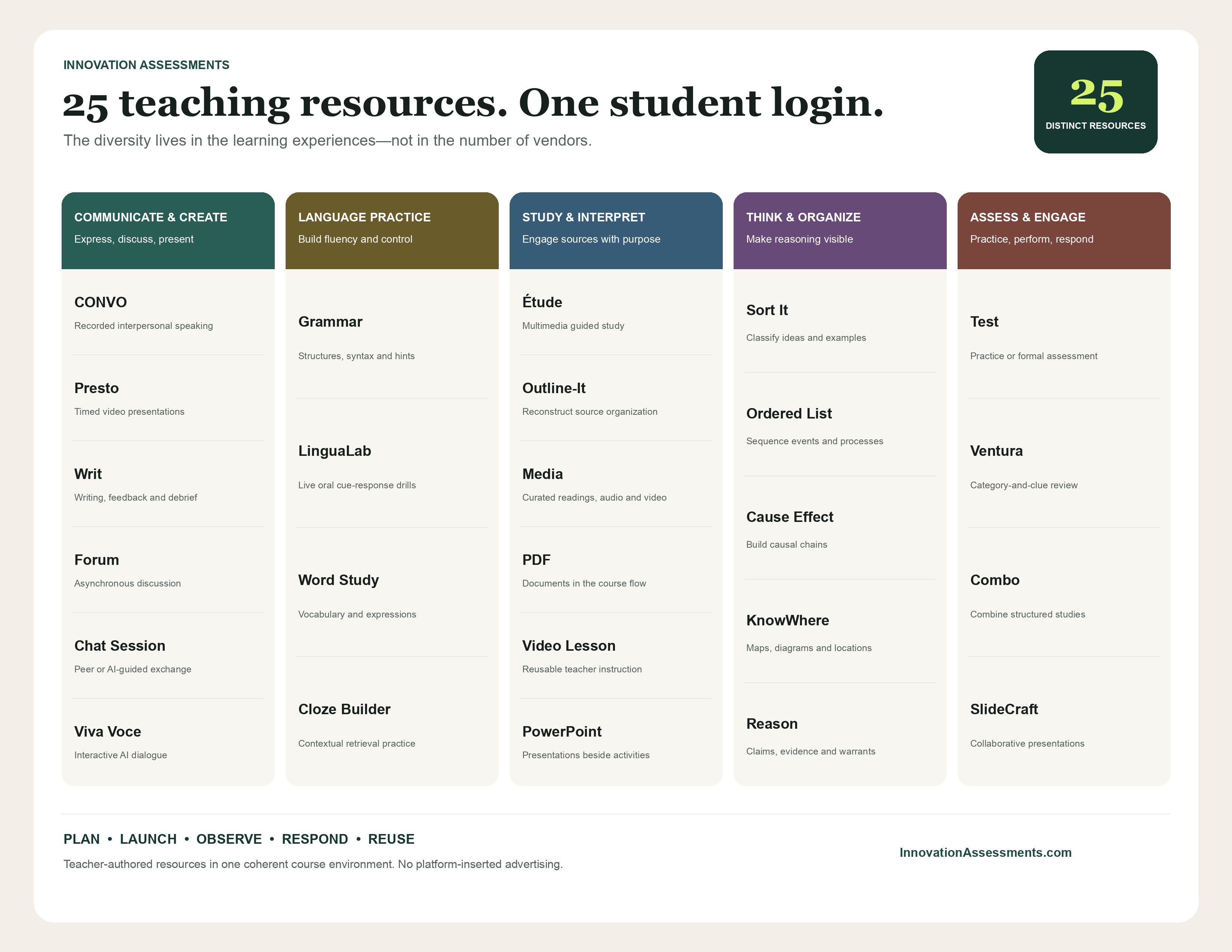Choose the Forum asynchronous discussion item
The height and width of the screenshot is (952, 1232).
click(168, 570)
